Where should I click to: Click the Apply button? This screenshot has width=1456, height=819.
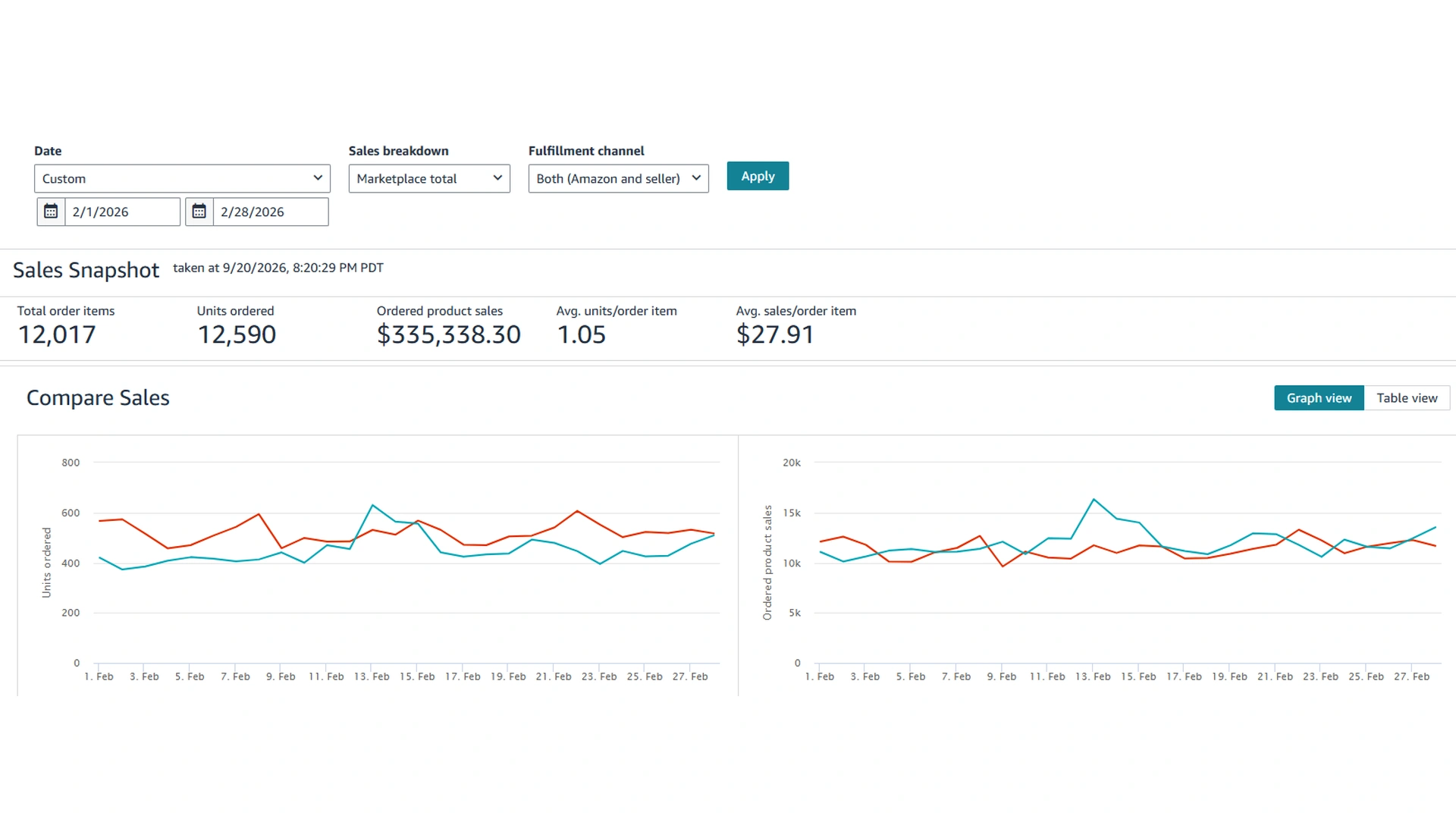click(x=758, y=176)
